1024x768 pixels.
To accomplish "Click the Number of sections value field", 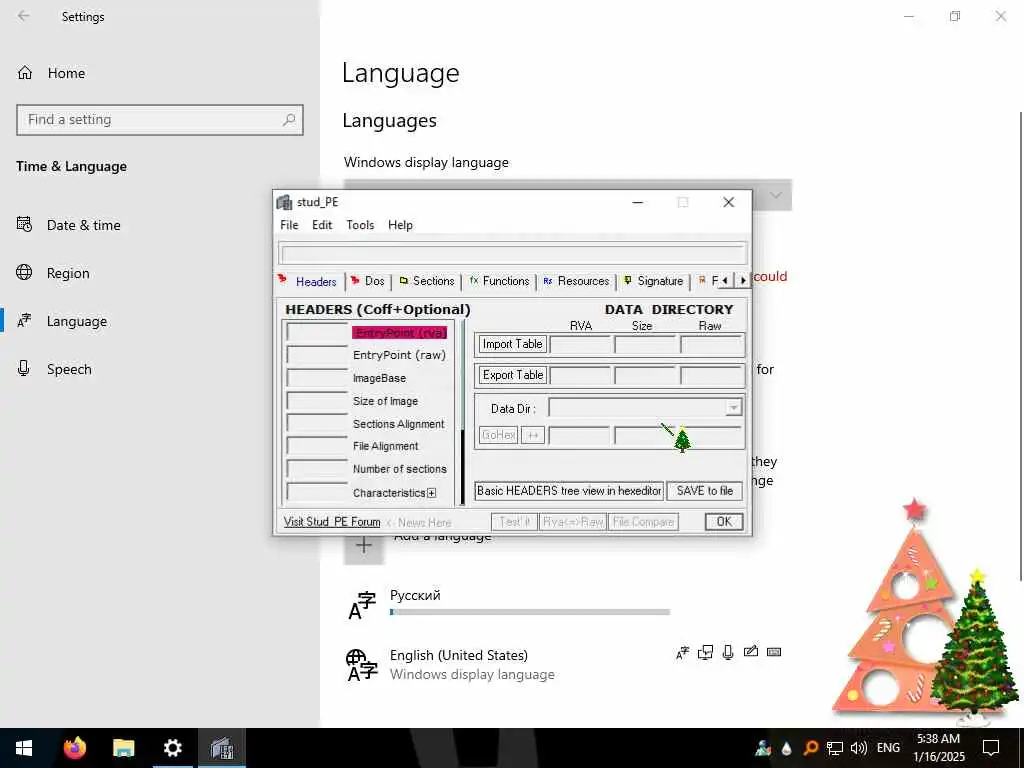I will (x=317, y=469).
